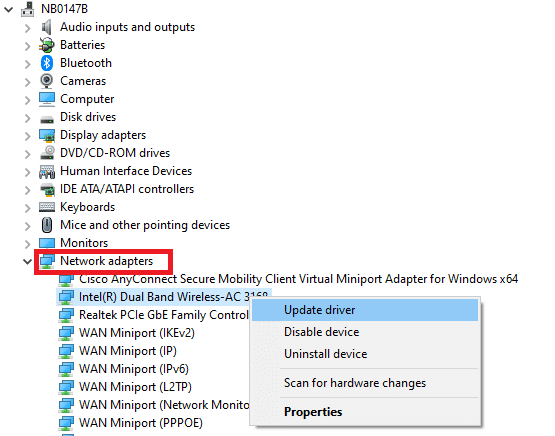Image resolution: width=555 pixels, height=436 pixels.
Task: Select the Keyboards icon
Action: click(x=47, y=207)
